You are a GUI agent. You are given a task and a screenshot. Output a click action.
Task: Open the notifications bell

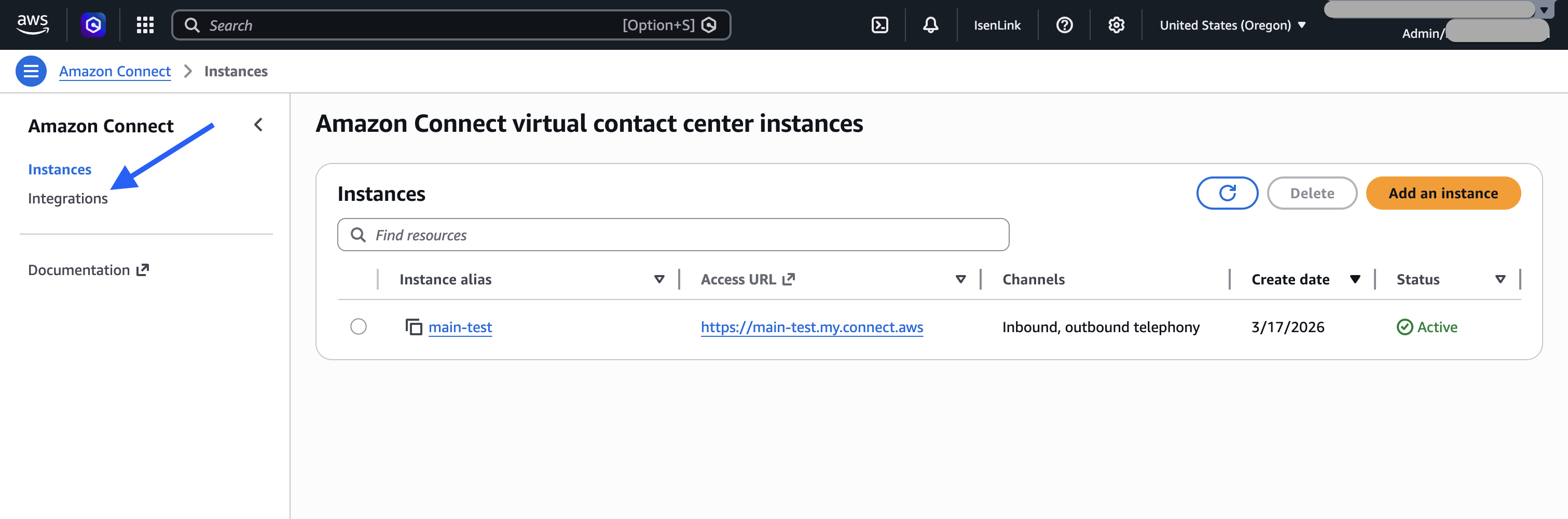click(x=930, y=25)
